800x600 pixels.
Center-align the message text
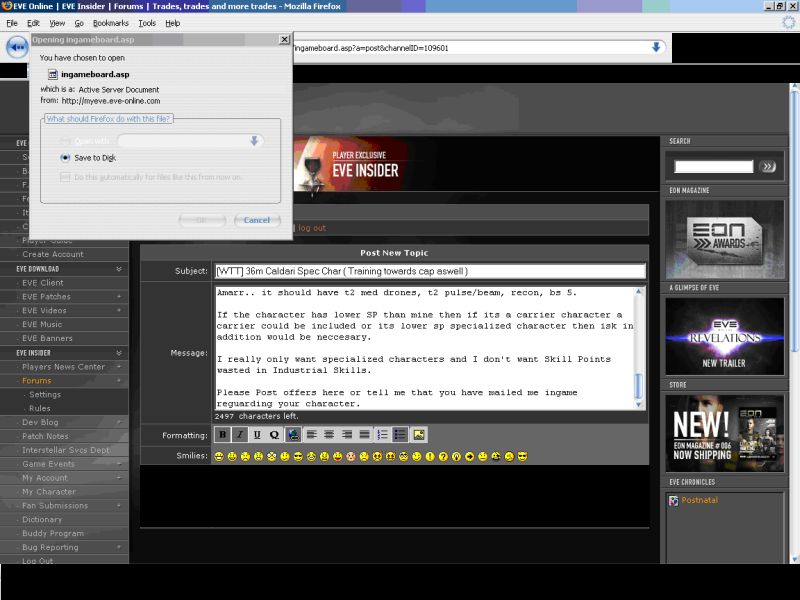pyautogui.click(x=329, y=435)
